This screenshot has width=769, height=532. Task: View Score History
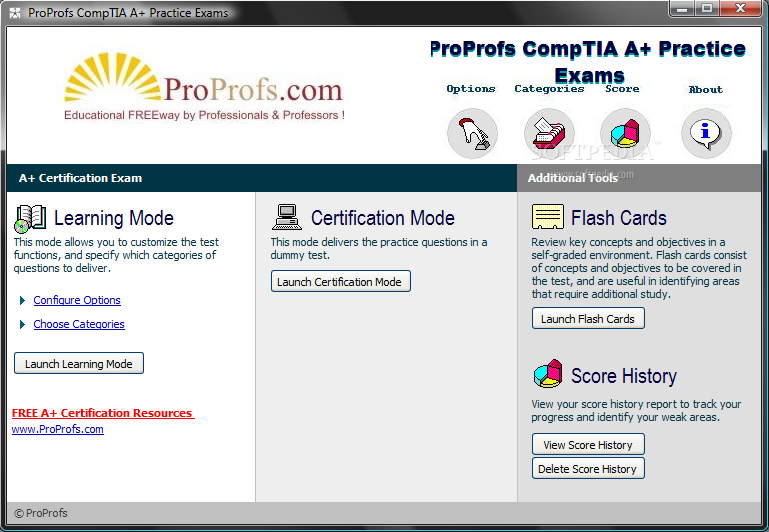(x=588, y=444)
